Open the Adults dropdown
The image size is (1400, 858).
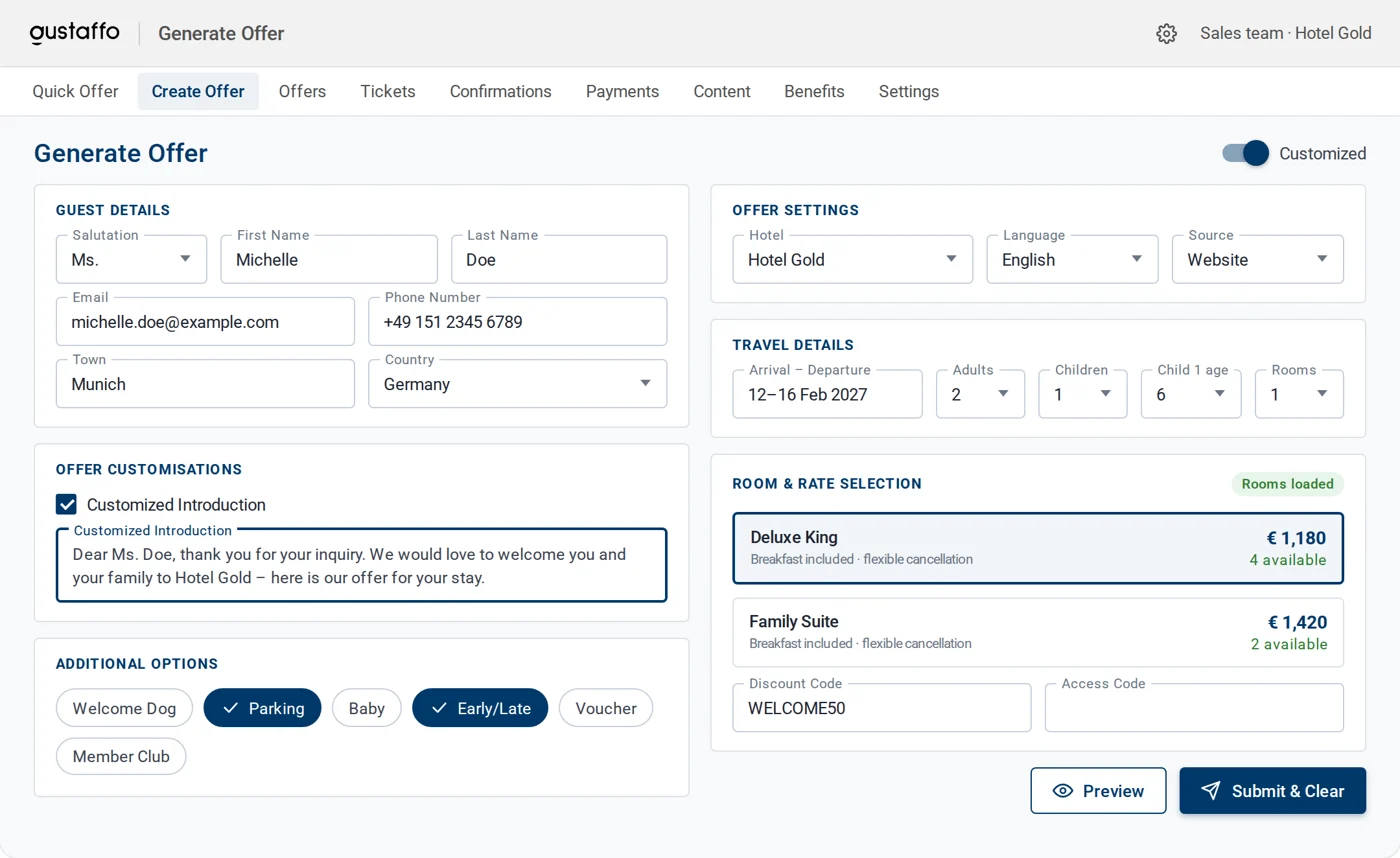point(980,394)
